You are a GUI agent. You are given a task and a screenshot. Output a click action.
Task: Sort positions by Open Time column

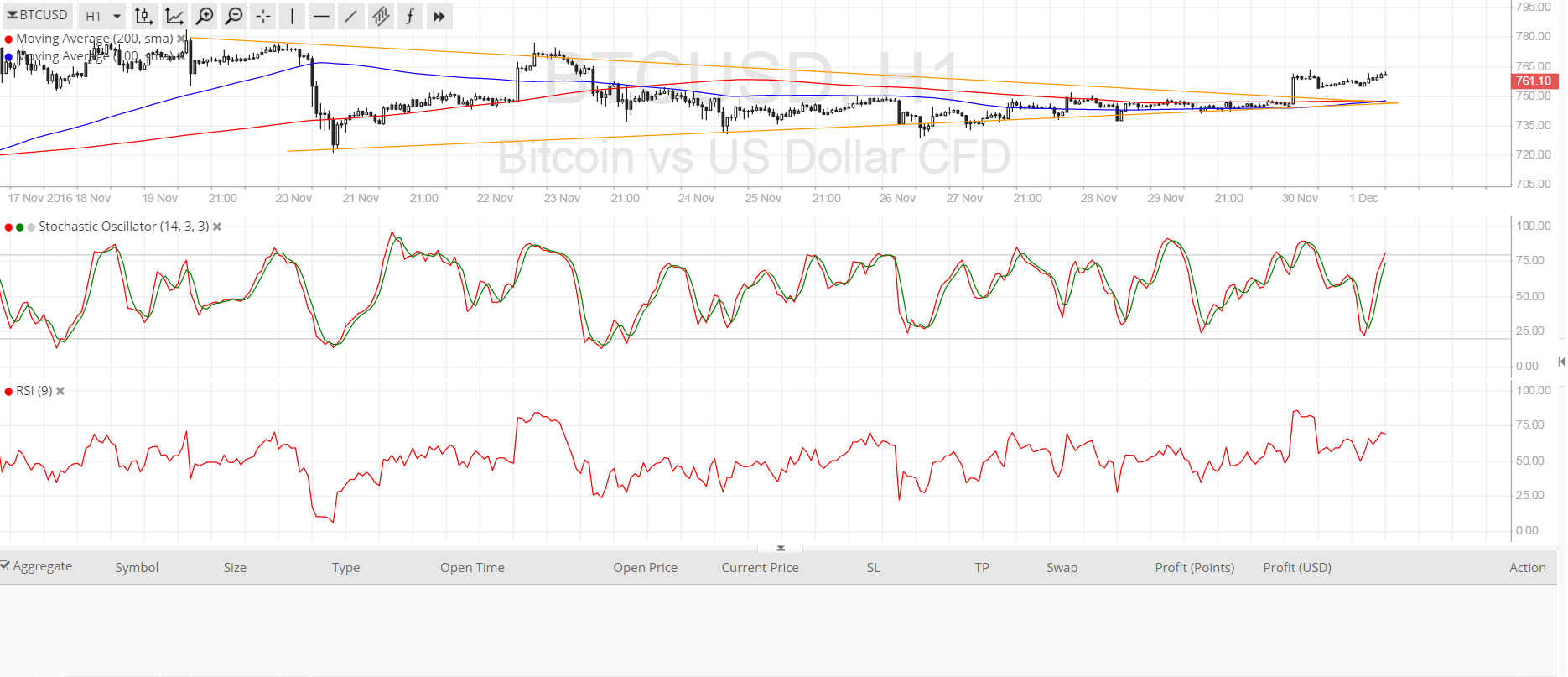click(x=472, y=568)
